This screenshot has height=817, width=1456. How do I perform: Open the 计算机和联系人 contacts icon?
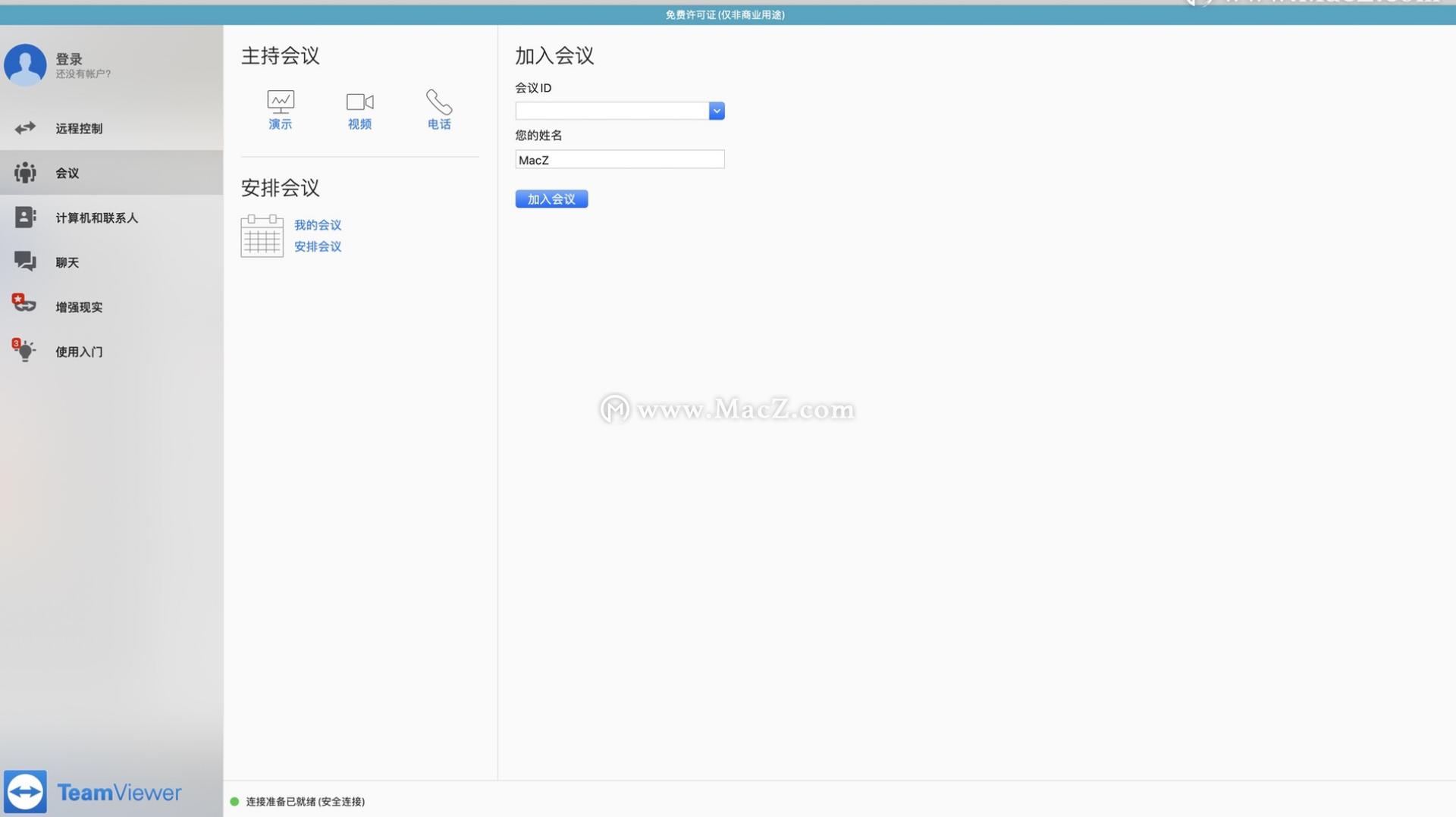pos(25,217)
